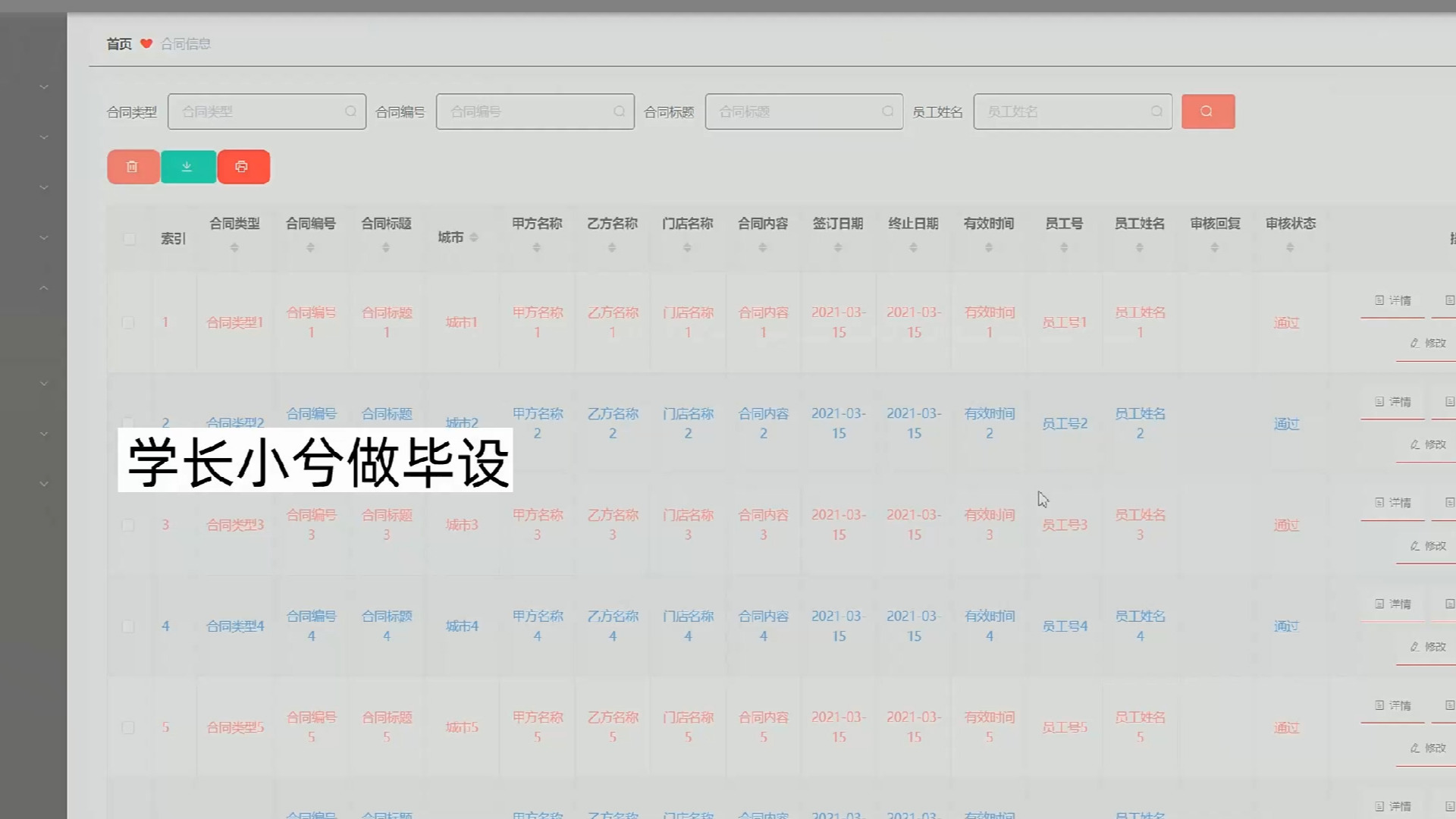Click 通过 status in row 1
Screen dimensions: 1456x819
pyautogui.click(x=1287, y=322)
